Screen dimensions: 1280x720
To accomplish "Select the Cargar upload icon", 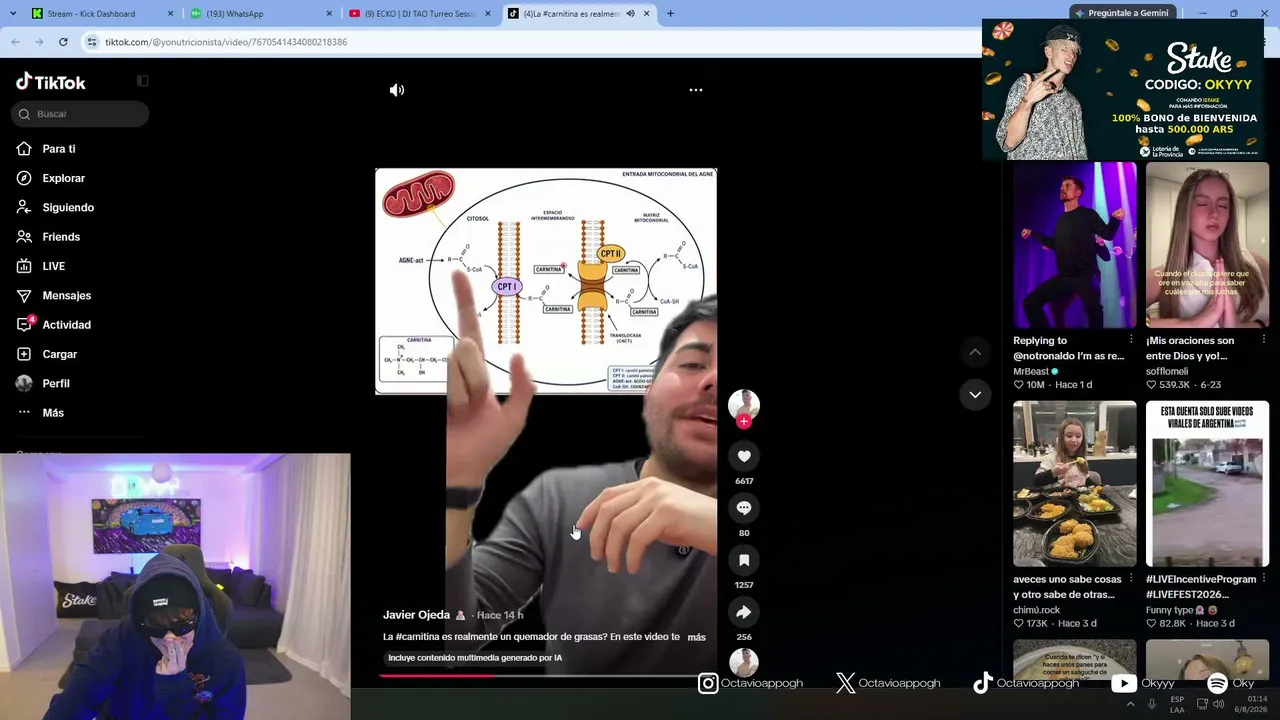I will [x=24, y=354].
